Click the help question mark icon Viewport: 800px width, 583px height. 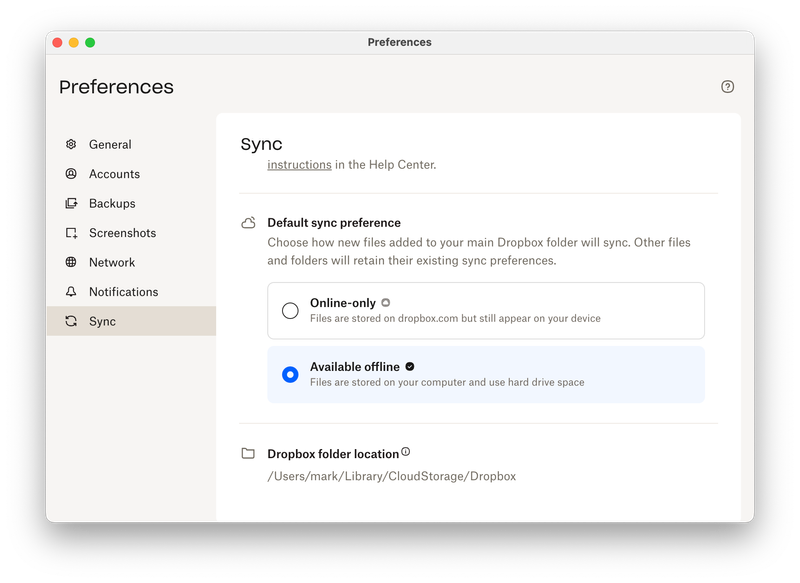coord(727,86)
